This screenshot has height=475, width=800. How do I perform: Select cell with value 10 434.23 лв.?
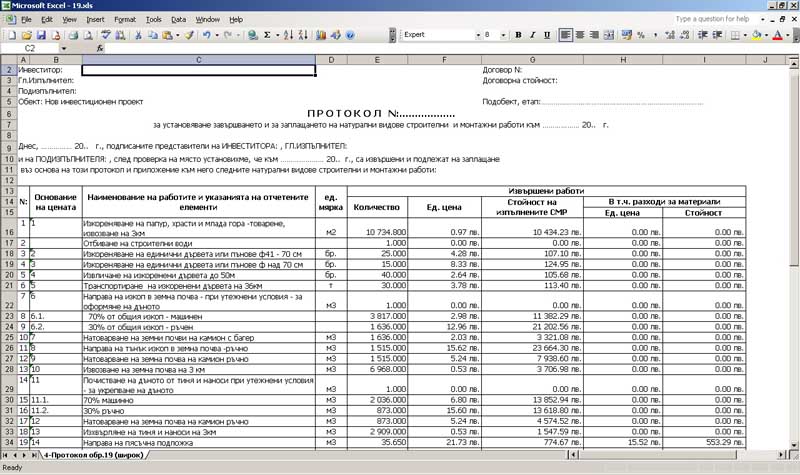[532, 228]
